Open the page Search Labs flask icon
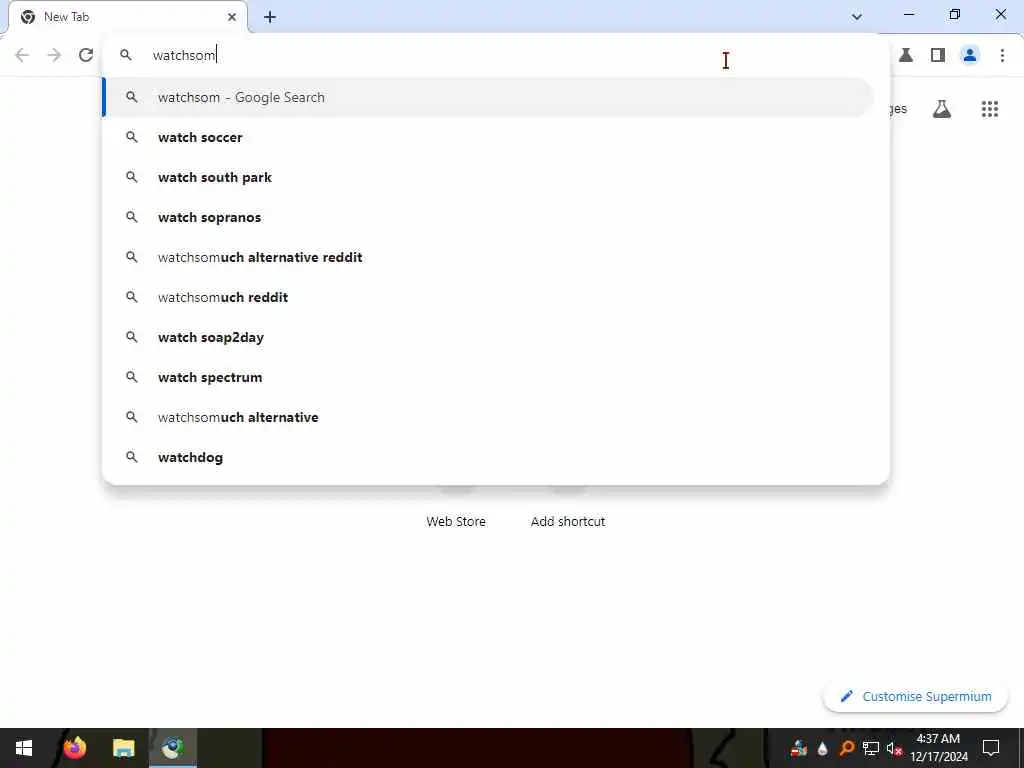1024x768 pixels. pyautogui.click(x=942, y=109)
